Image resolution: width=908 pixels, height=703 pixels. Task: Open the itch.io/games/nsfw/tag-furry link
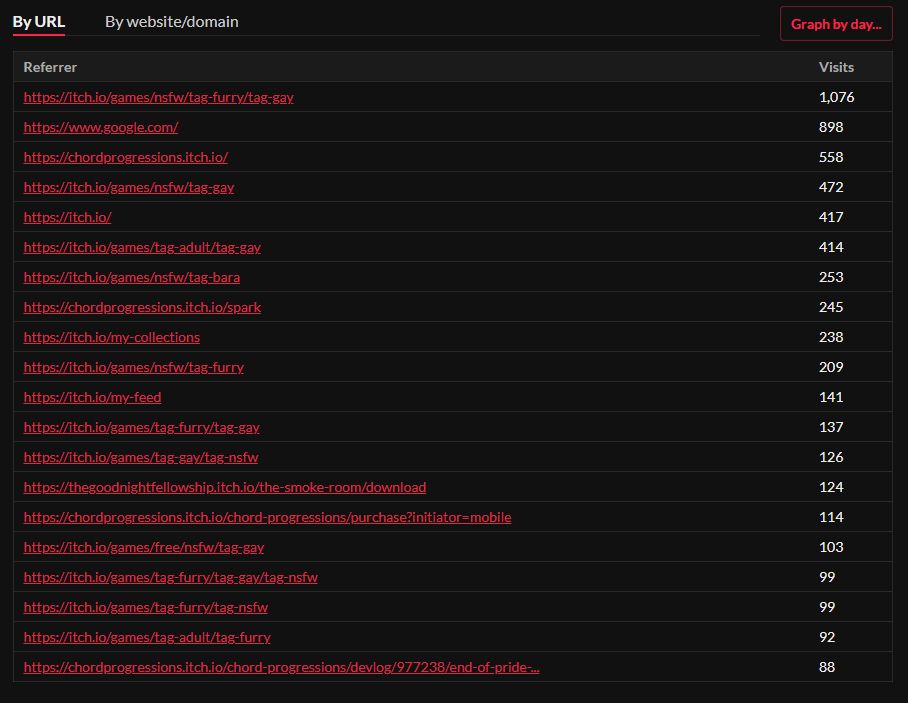134,368
